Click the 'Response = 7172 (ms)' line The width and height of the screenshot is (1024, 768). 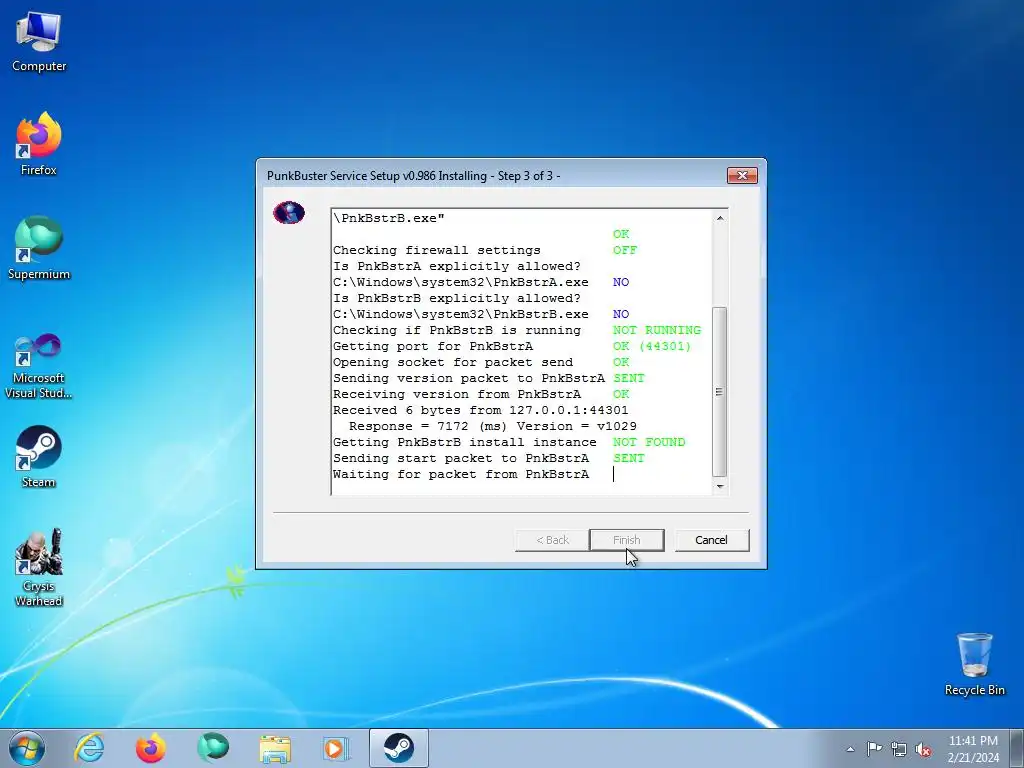tap(493, 426)
